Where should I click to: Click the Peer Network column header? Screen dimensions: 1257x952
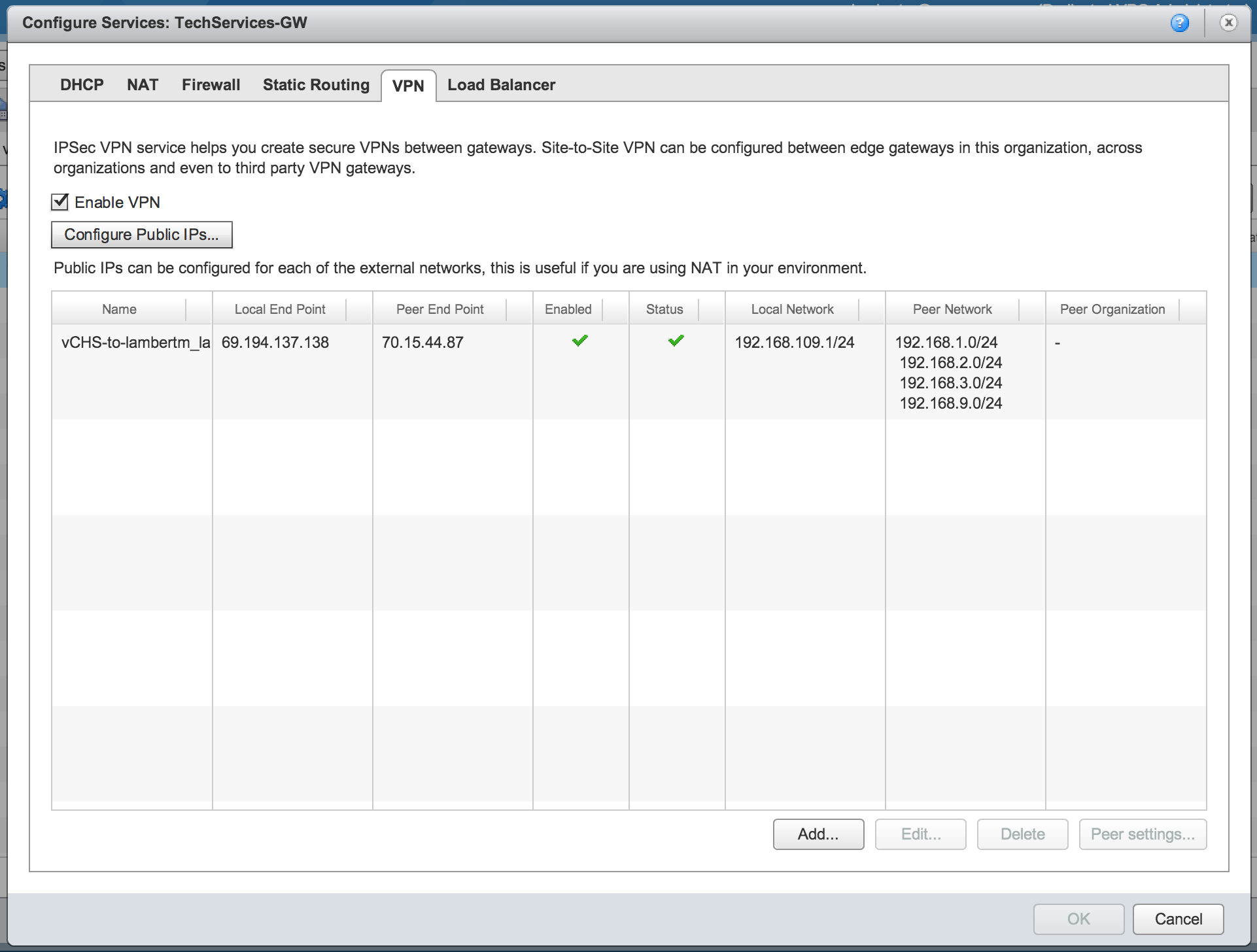[x=952, y=309]
